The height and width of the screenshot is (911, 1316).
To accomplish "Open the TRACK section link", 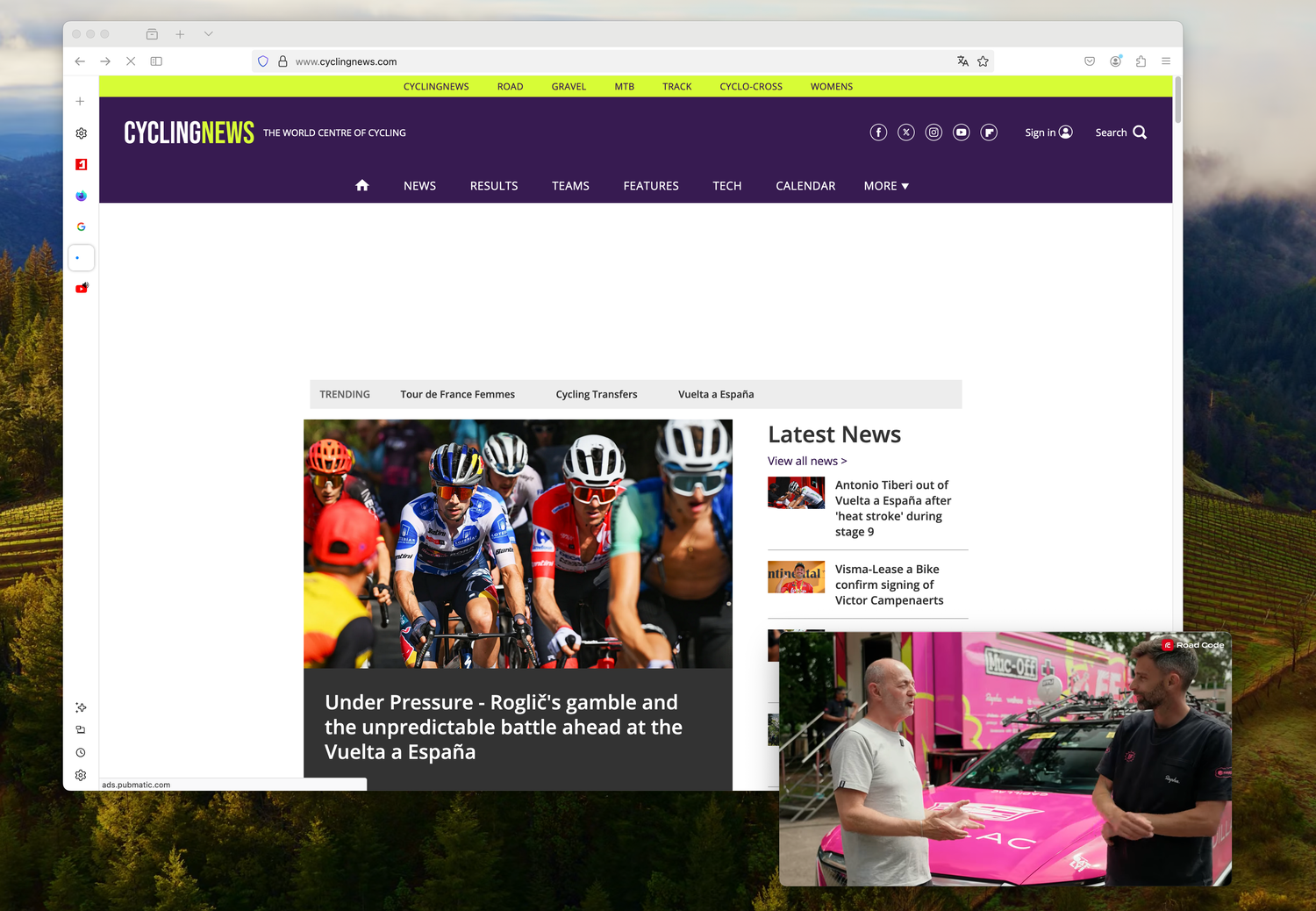I will click(676, 87).
